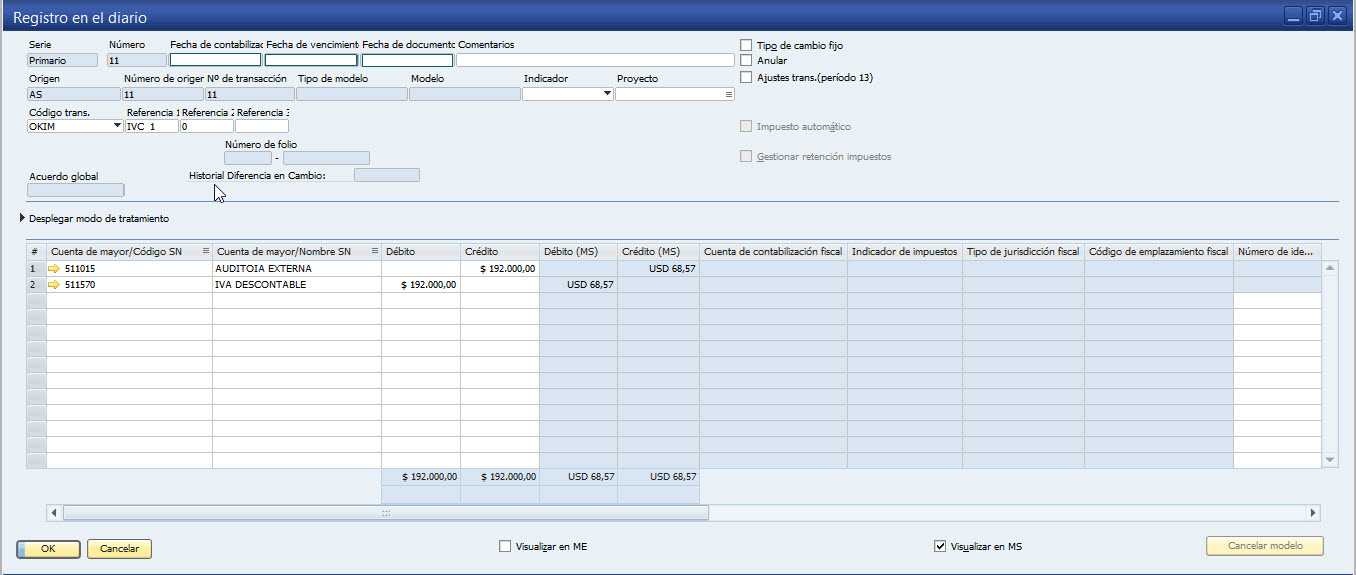This screenshot has height=575, width=1356.
Task: Click the table's vertical scroll up arrow
Action: tap(1329, 268)
